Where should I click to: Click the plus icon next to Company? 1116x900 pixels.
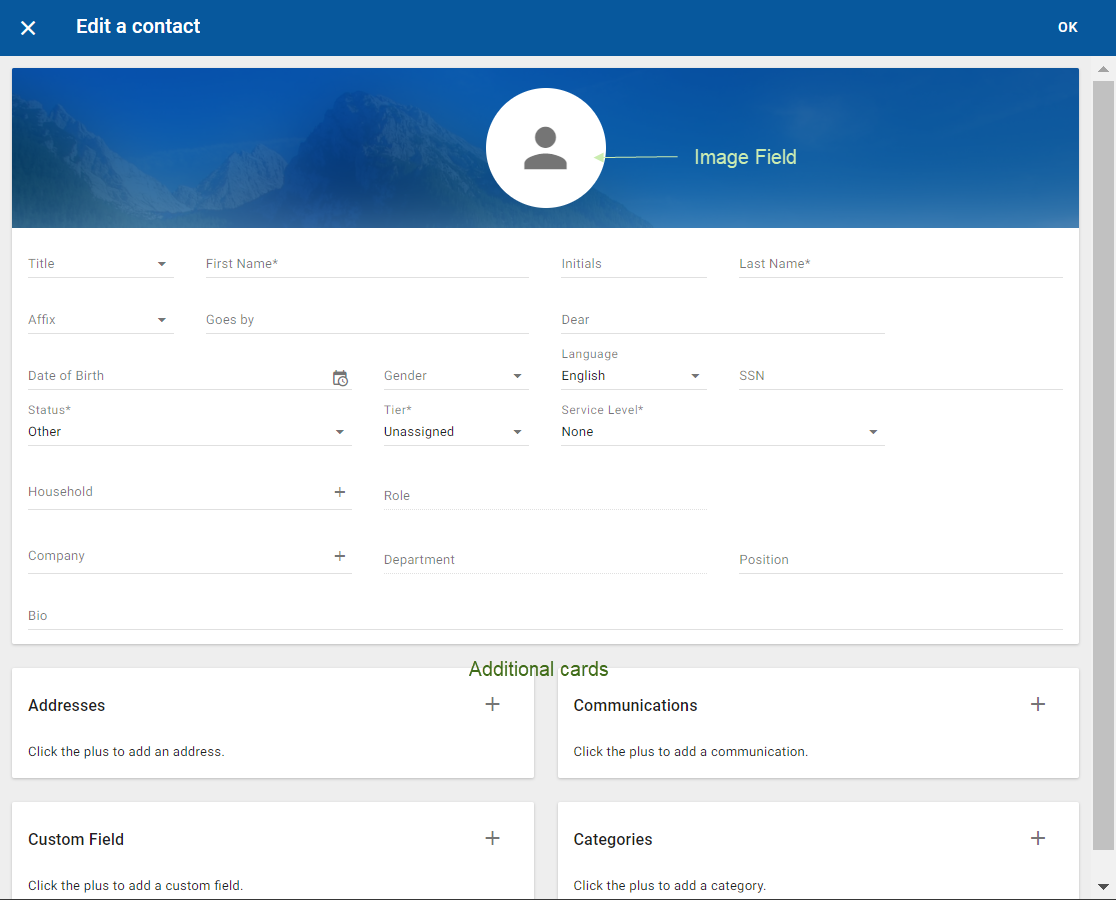[340, 556]
